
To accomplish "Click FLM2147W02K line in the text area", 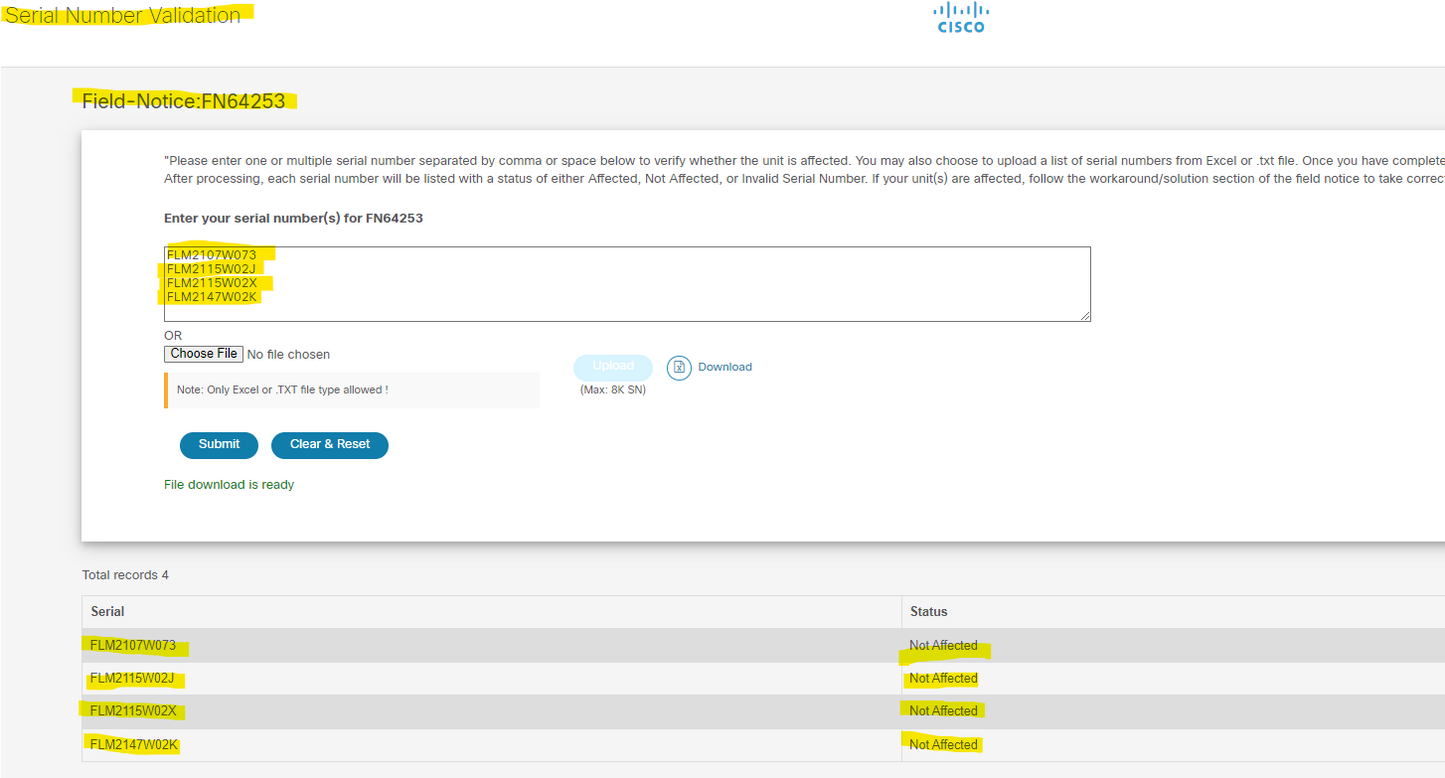I will [212, 297].
